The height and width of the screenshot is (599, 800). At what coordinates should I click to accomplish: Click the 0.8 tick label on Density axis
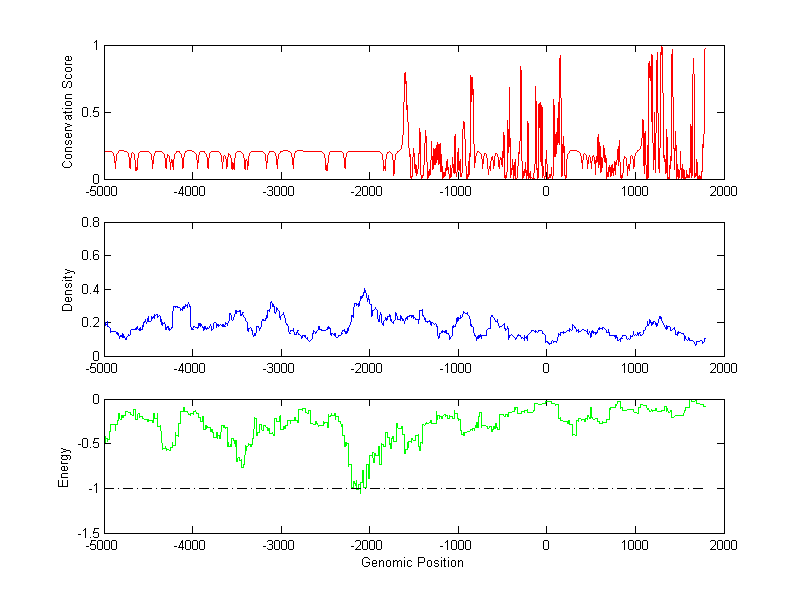[x=89, y=223]
